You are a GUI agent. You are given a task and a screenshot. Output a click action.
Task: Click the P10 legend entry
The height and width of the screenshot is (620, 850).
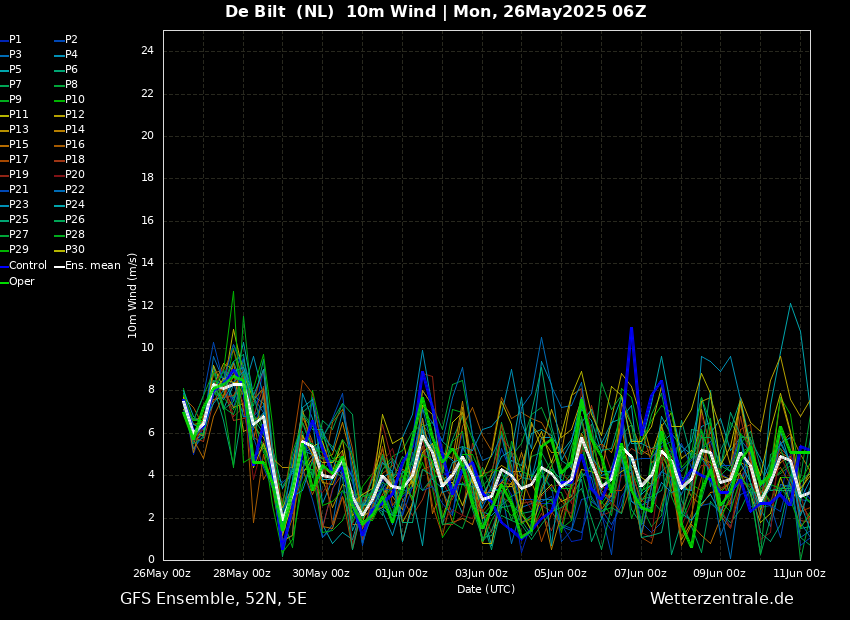tap(75, 100)
